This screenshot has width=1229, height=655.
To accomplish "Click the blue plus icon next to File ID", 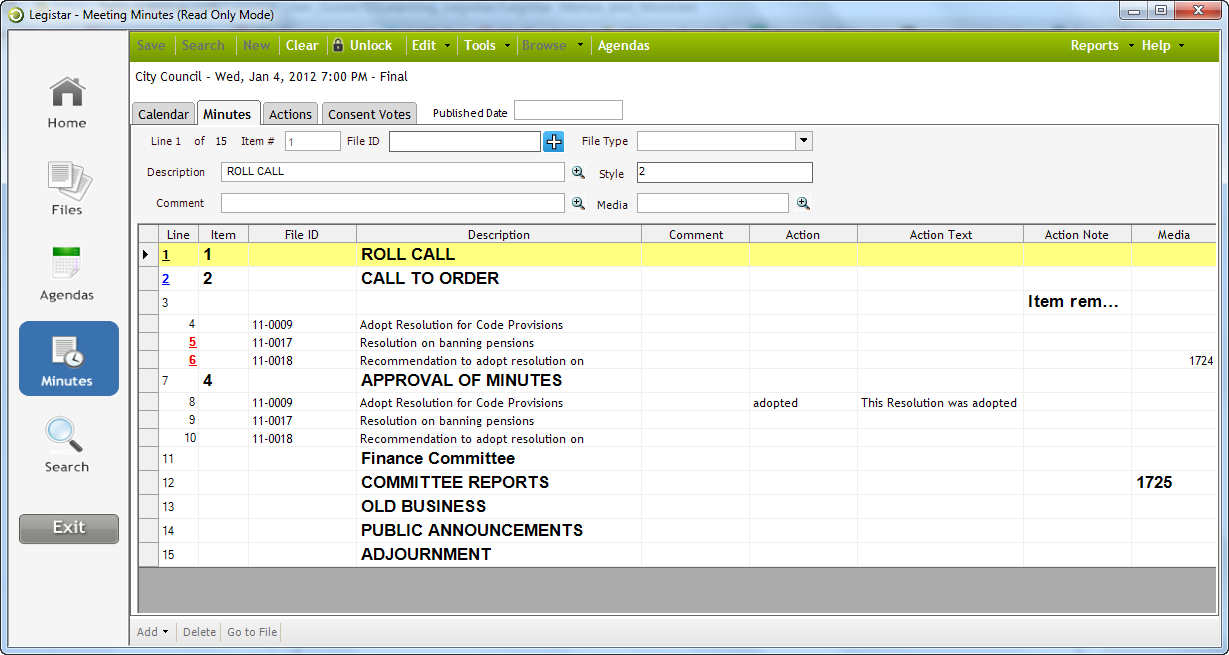I will tap(553, 141).
